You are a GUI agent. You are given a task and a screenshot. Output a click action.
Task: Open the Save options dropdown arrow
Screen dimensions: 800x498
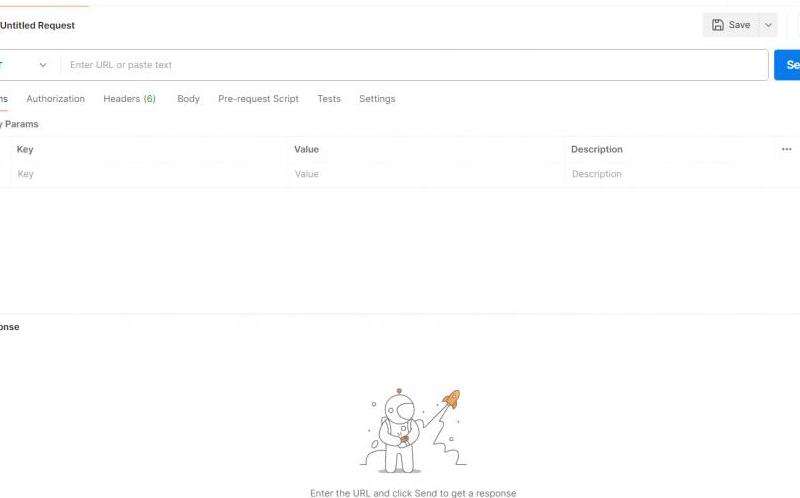tap(768, 25)
